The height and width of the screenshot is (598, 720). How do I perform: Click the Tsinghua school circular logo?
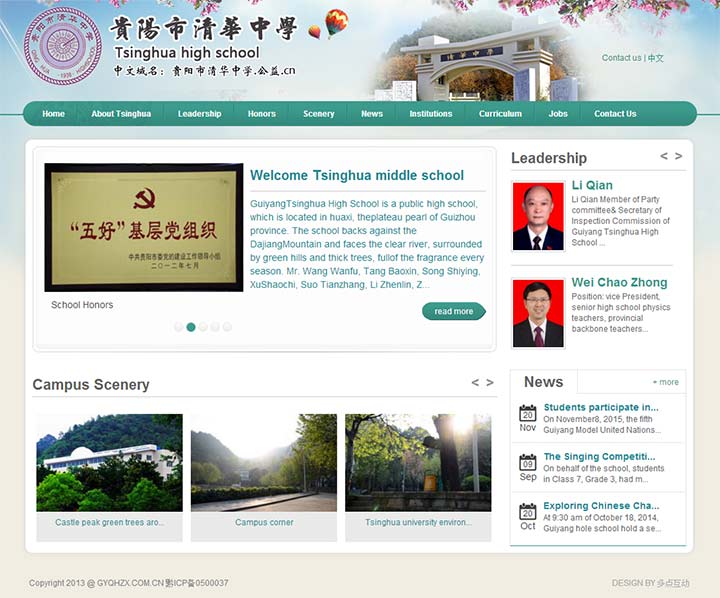click(x=62, y=45)
